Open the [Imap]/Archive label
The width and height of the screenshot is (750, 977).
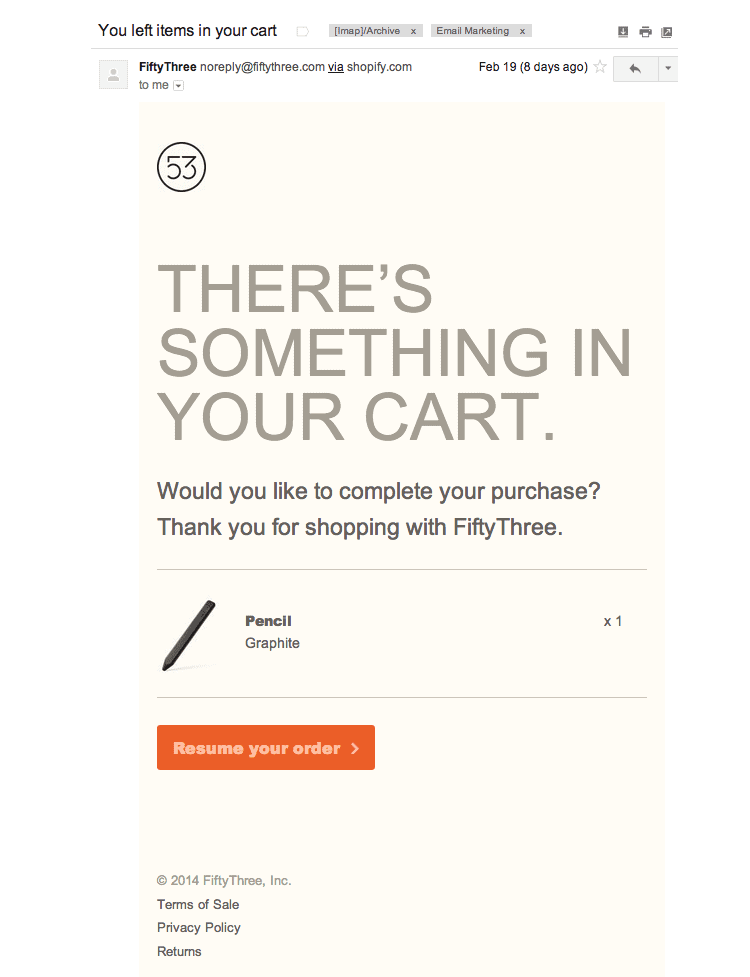[x=367, y=31]
